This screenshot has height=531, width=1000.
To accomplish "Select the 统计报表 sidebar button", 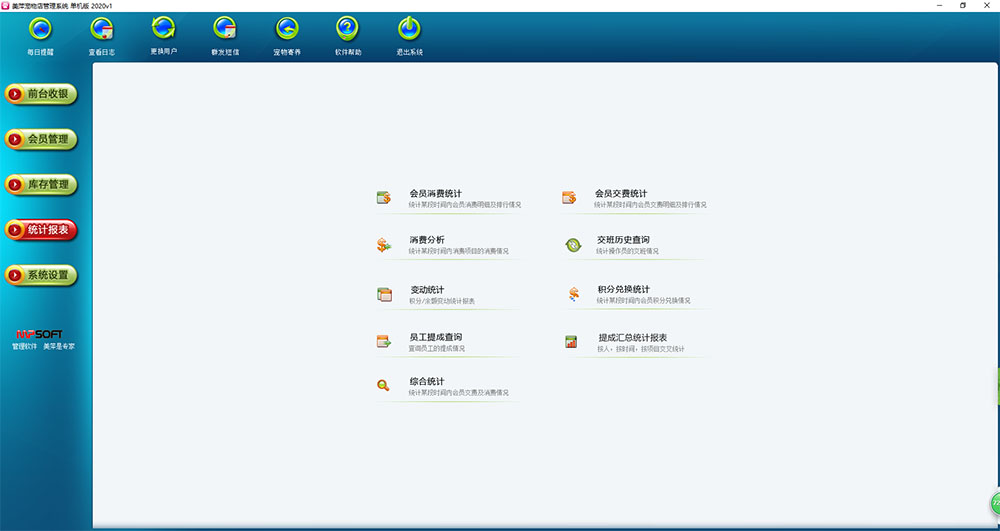I will 41,230.
